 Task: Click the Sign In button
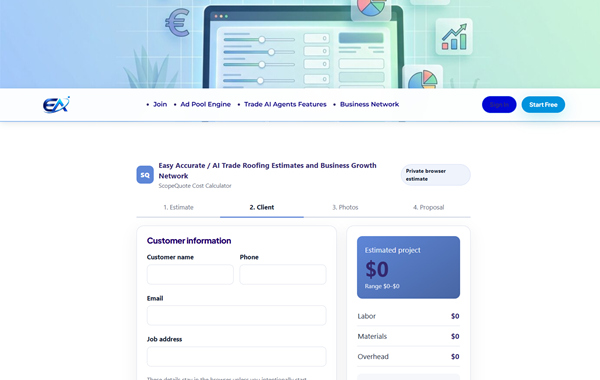[x=499, y=104]
